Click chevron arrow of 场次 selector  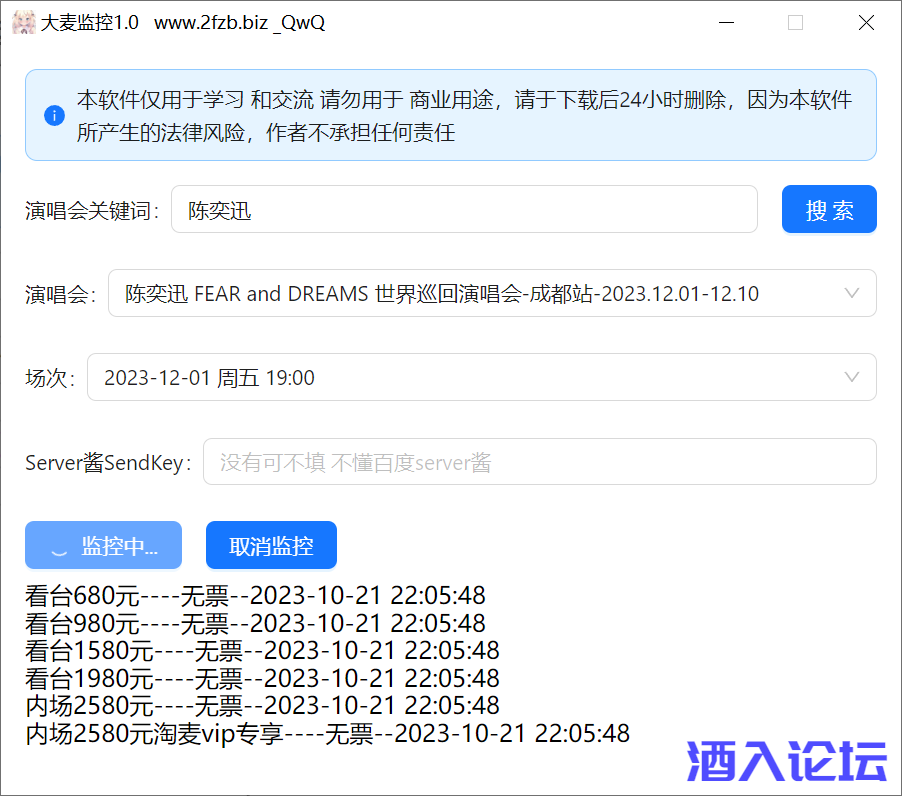coord(852,378)
